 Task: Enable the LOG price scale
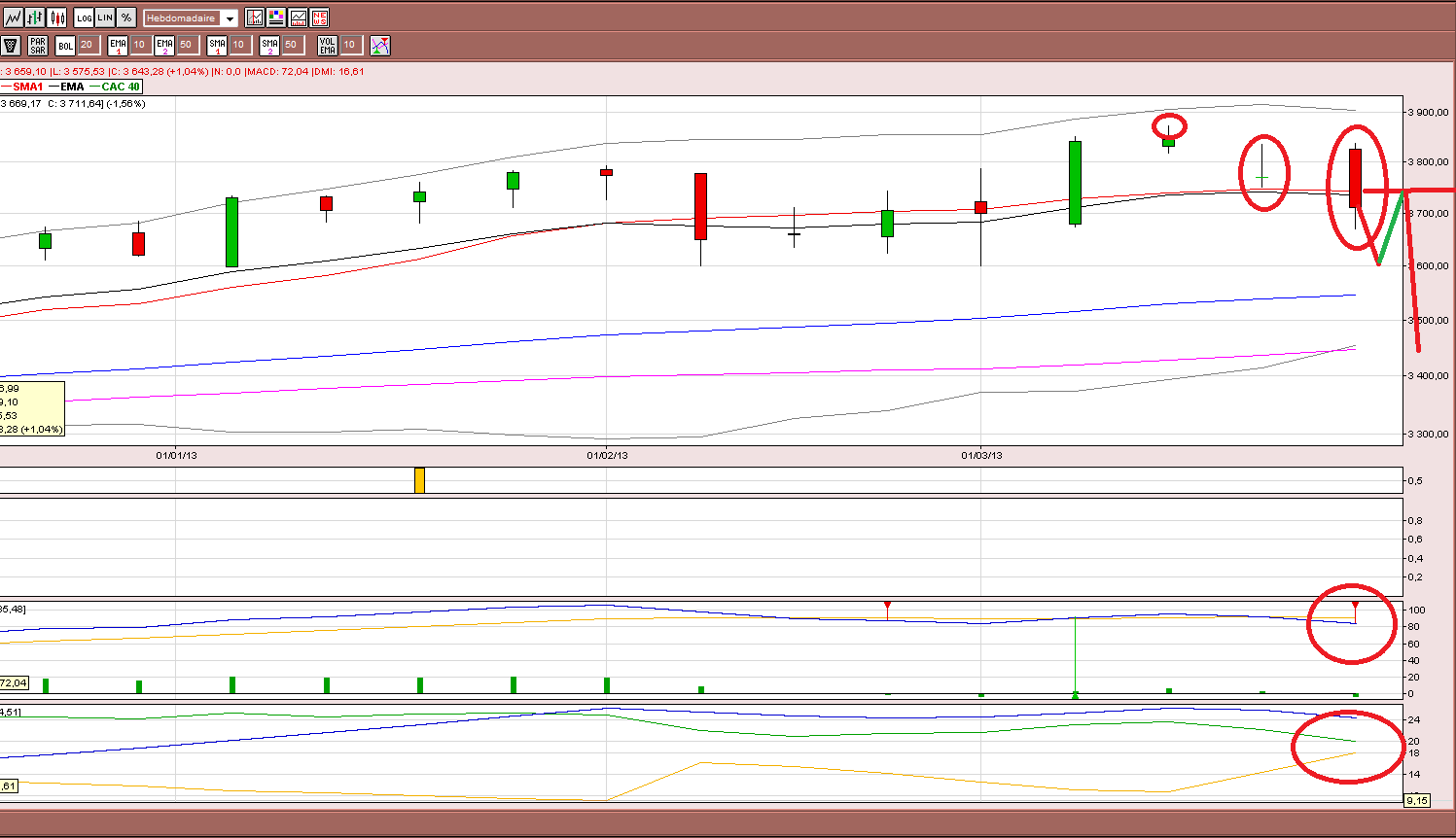(x=85, y=17)
